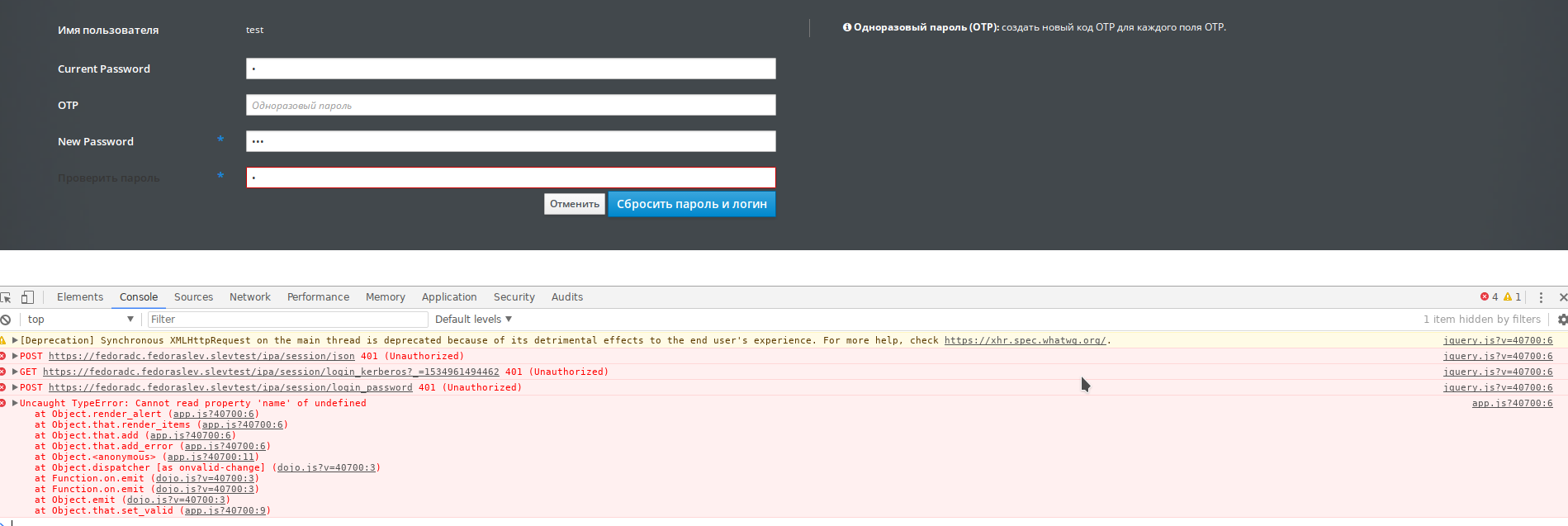Viewport: 1568px width, 526px height.
Task: Focus the Current Password field
Action: tap(511, 69)
